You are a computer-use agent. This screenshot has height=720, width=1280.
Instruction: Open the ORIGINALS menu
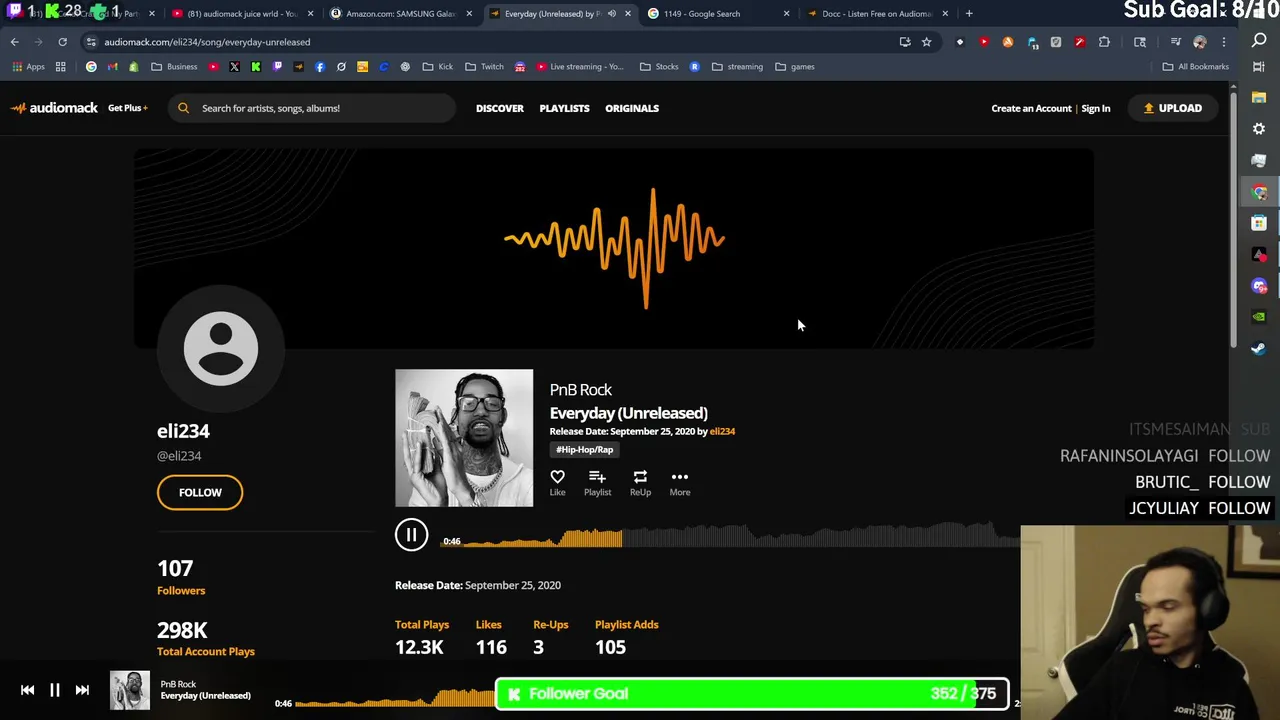[x=632, y=108]
